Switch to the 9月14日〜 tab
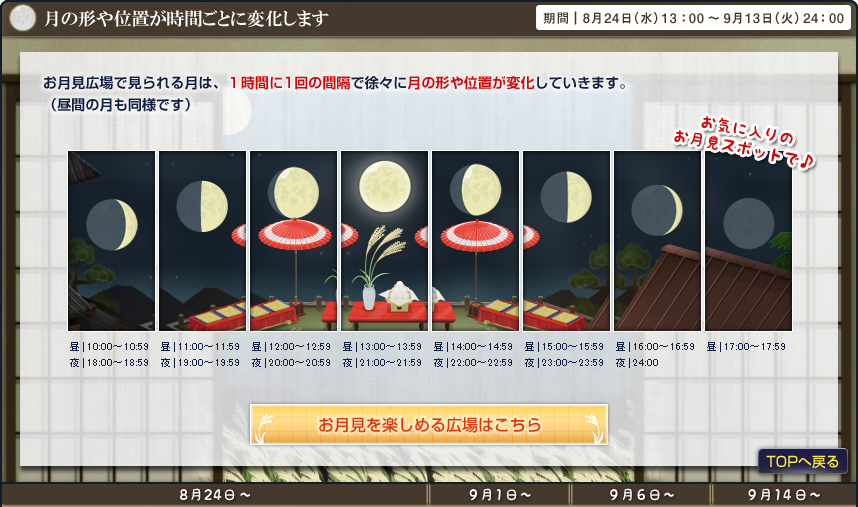This screenshot has height=507, width=858. pyautogui.click(x=784, y=495)
